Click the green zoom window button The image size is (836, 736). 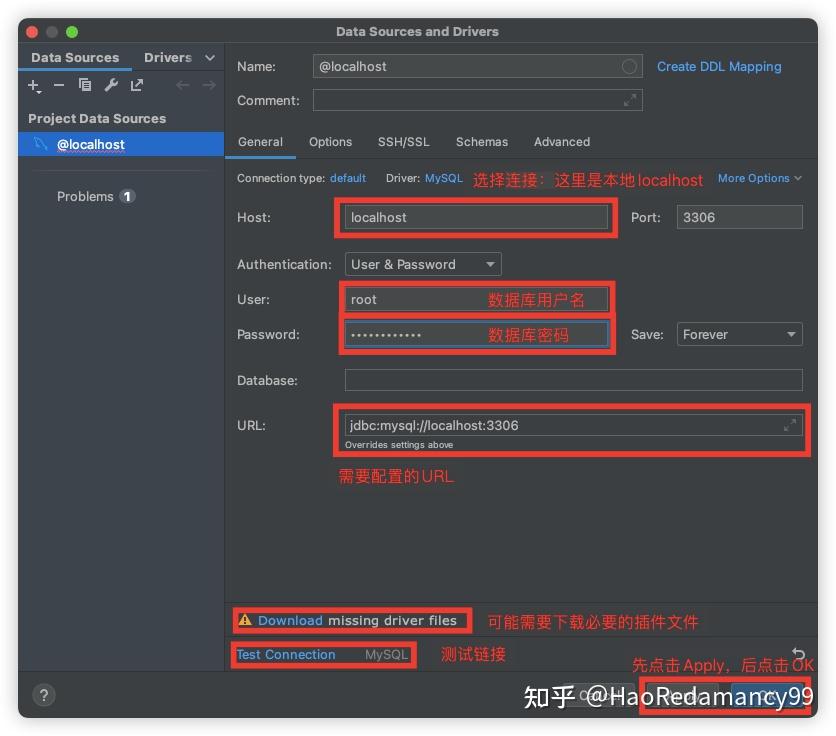tap(72, 32)
